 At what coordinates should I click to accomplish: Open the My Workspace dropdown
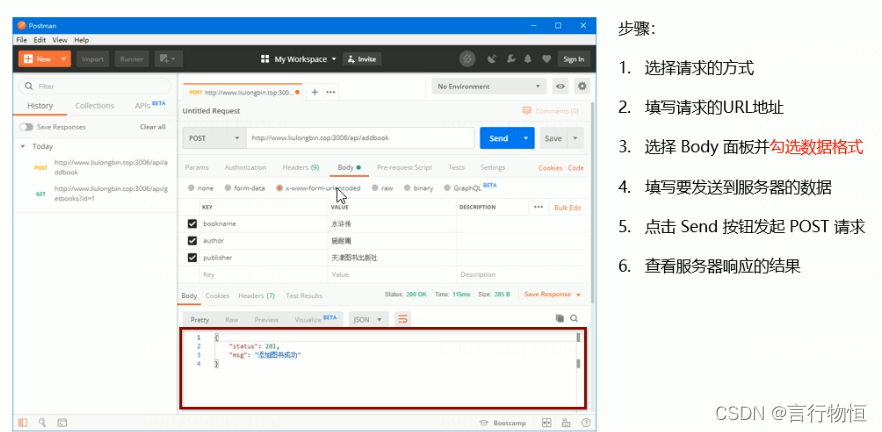[x=305, y=59]
